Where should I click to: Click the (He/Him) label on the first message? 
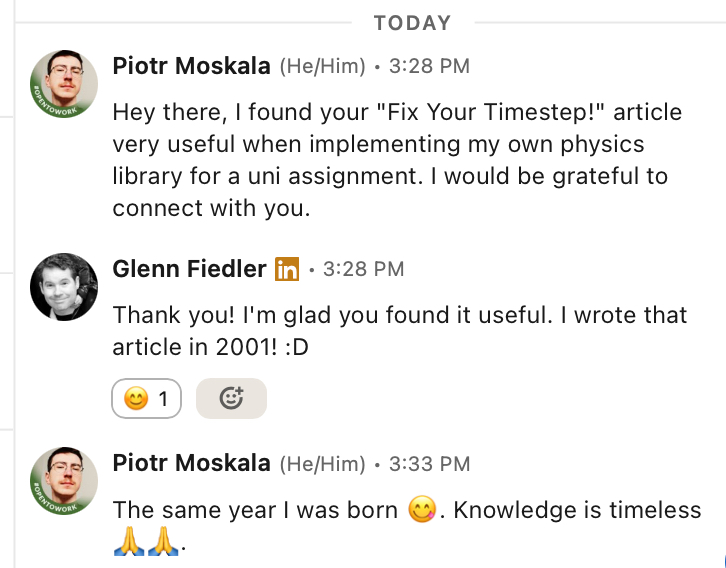click(x=322, y=67)
